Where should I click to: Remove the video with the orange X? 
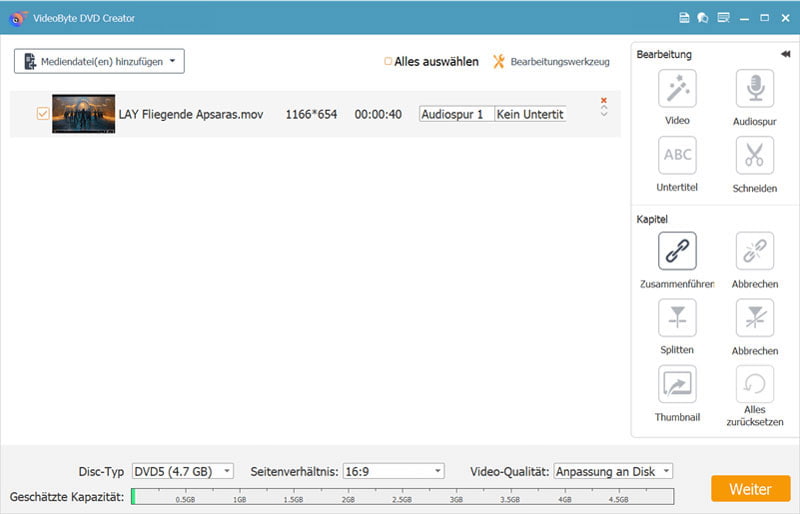click(x=604, y=101)
